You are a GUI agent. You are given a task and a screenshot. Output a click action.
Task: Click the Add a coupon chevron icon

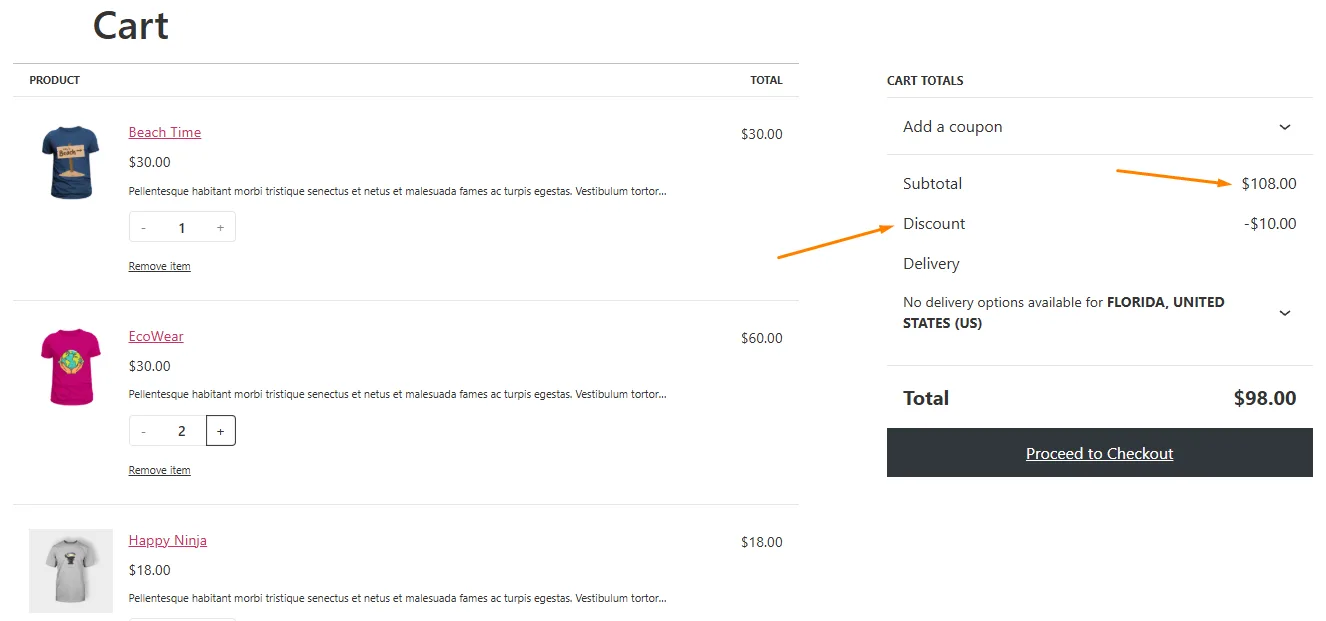point(1285,127)
